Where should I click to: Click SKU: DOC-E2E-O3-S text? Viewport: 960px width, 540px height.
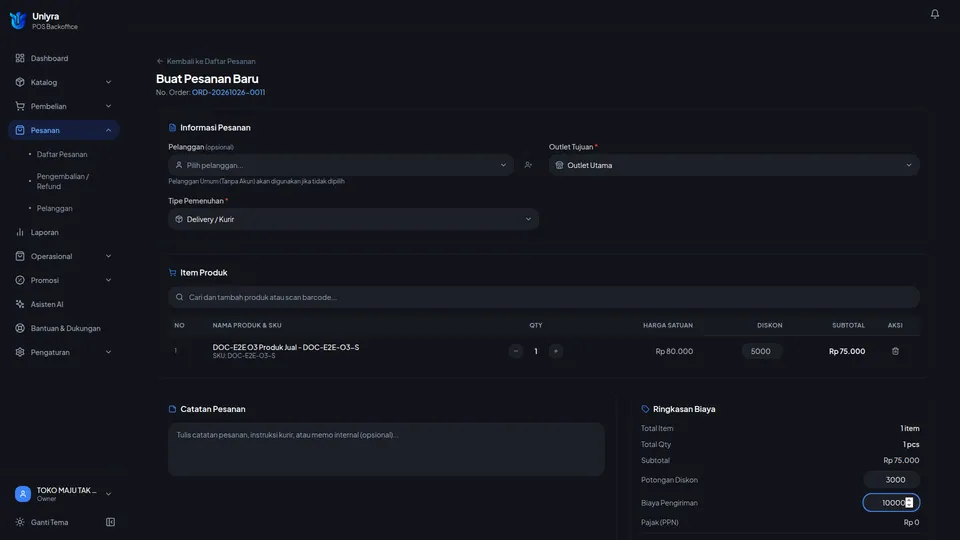(x=244, y=356)
